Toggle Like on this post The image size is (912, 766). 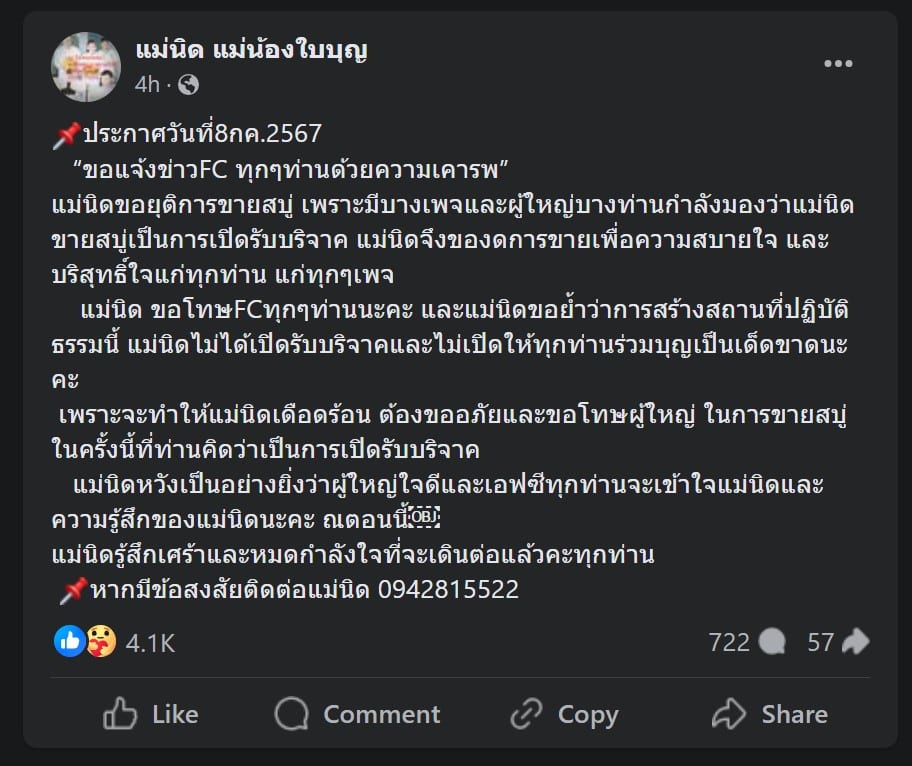pyautogui.click(x=151, y=714)
